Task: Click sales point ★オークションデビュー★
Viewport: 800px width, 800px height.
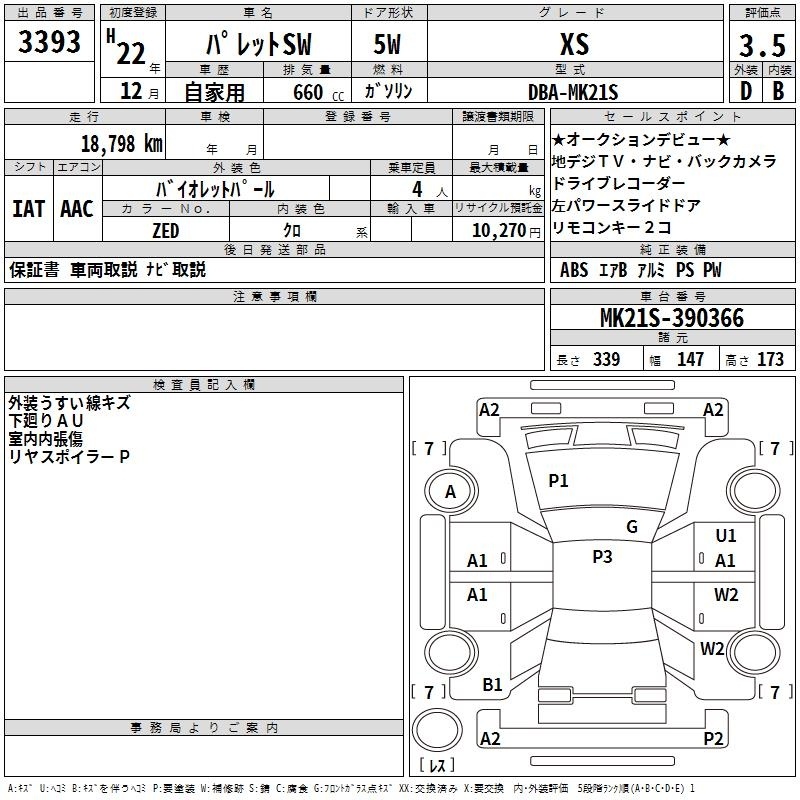Action: pyautogui.click(x=641, y=139)
